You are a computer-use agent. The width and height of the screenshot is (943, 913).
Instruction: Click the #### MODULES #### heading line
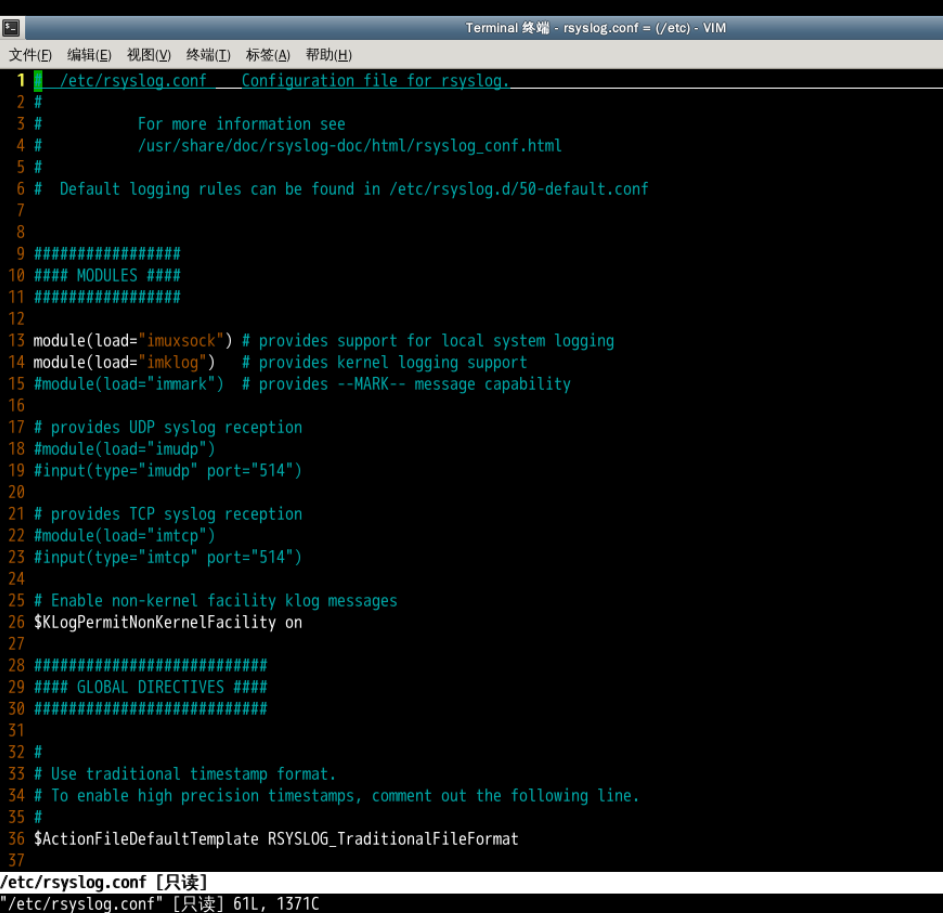(x=107, y=276)
